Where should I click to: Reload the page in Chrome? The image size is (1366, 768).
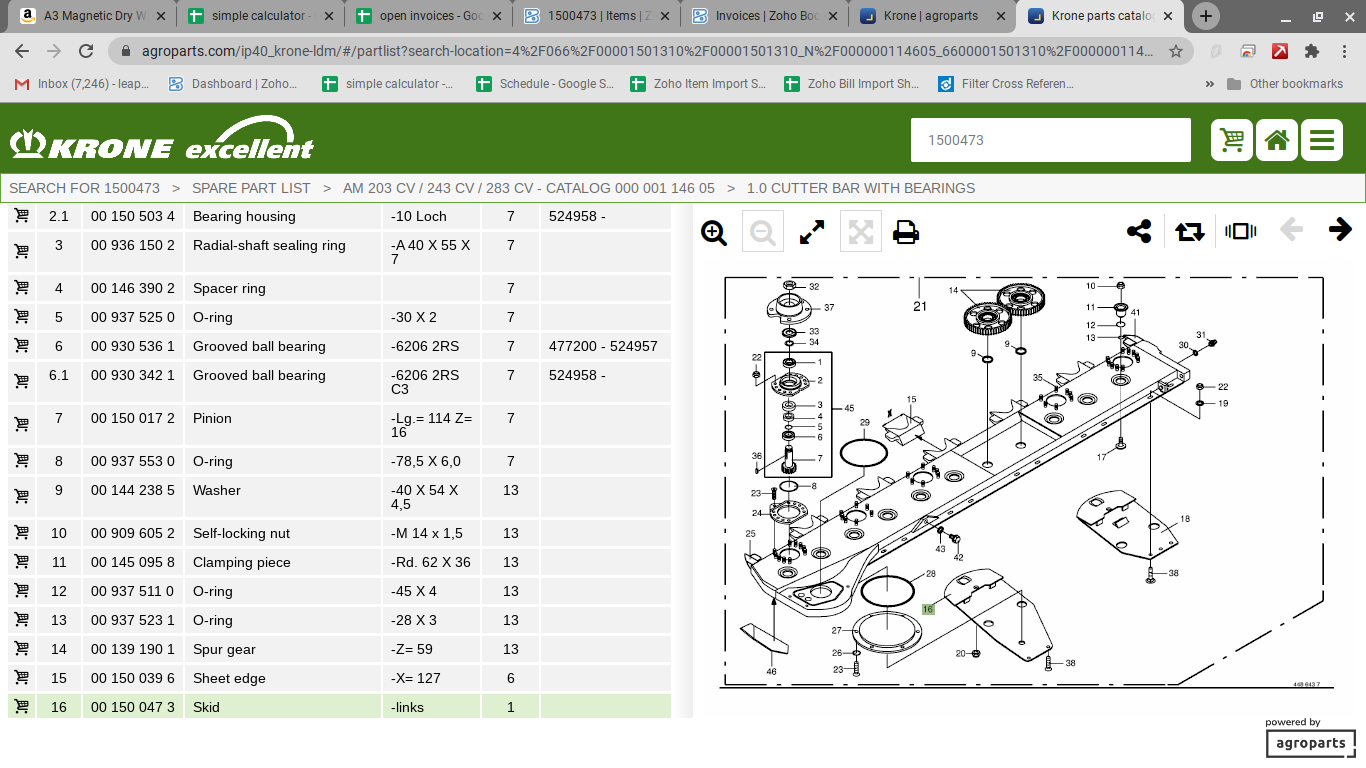(86, 51)
